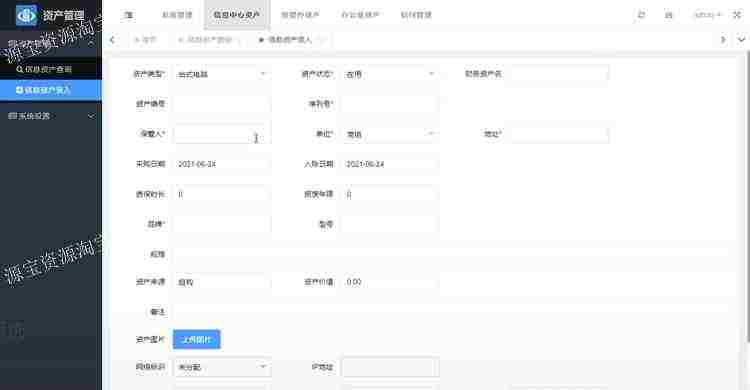
Task: Click the refresh icon in the top bar
Action: 641,15
